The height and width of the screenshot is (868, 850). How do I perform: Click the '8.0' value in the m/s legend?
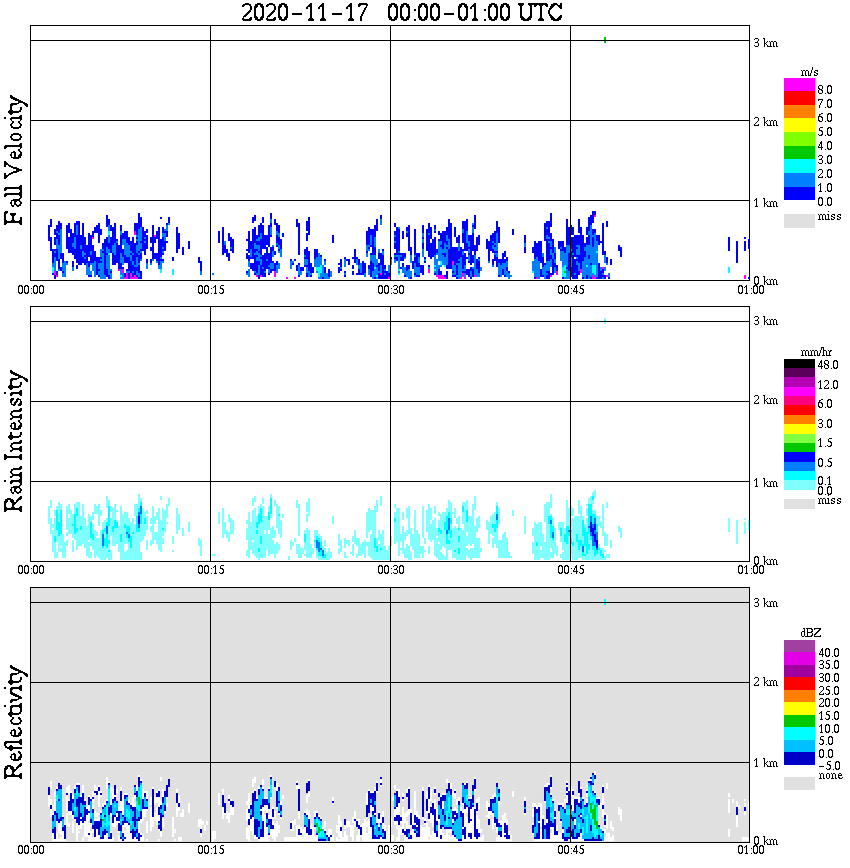point(825,90)
